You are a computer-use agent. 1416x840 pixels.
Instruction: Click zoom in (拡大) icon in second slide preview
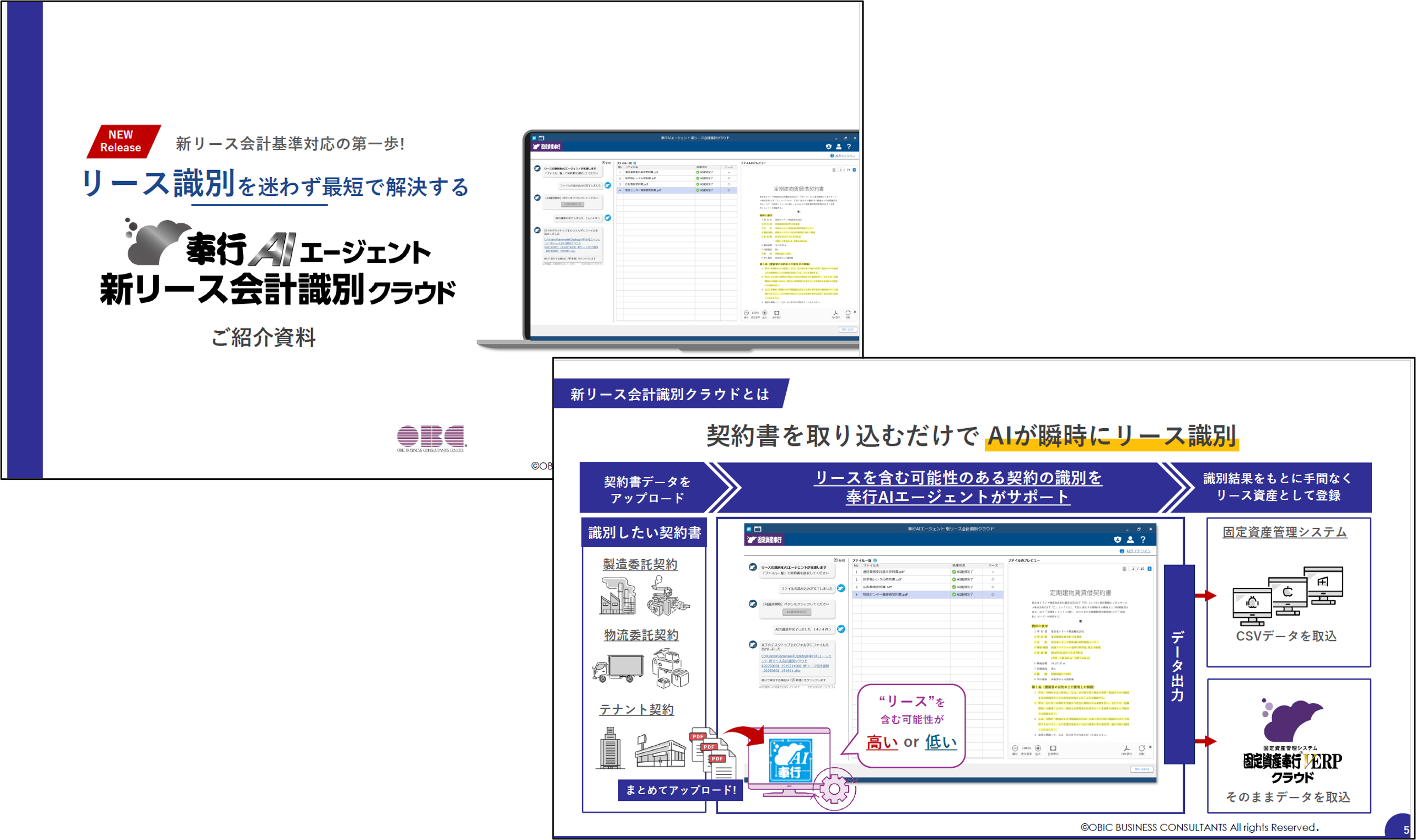click(x=1038, y=748)
